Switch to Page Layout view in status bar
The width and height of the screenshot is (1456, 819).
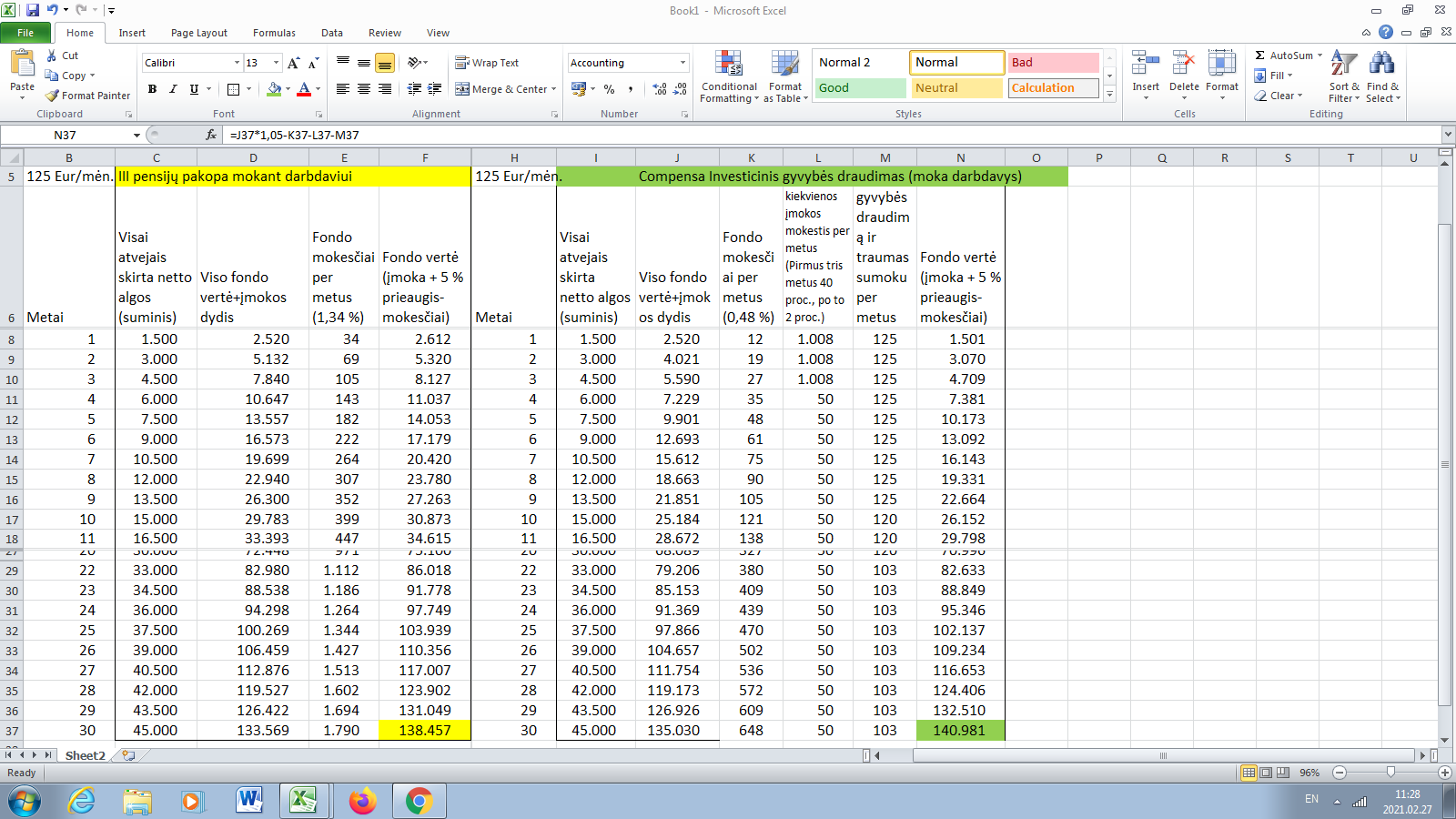[1266, 773]
